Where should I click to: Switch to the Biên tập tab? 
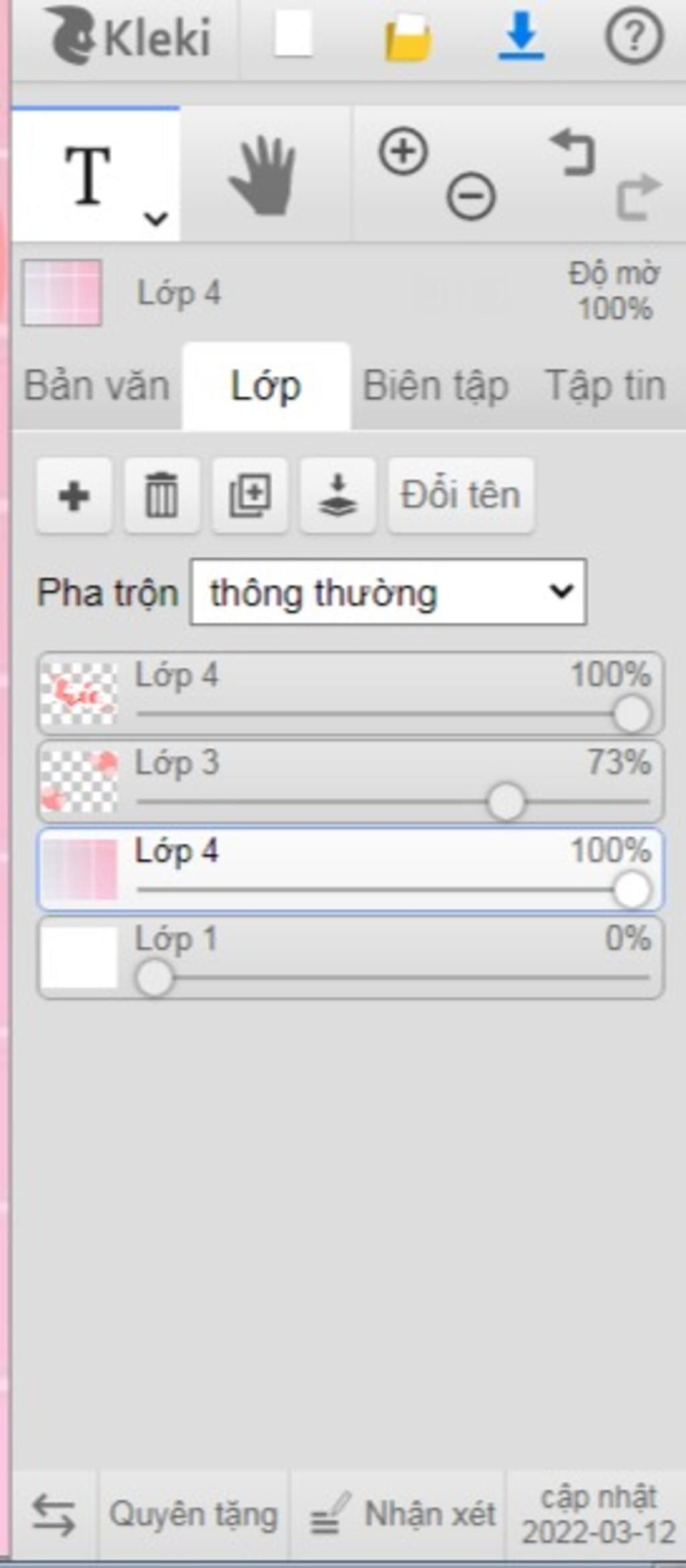(x=435, y=386)
